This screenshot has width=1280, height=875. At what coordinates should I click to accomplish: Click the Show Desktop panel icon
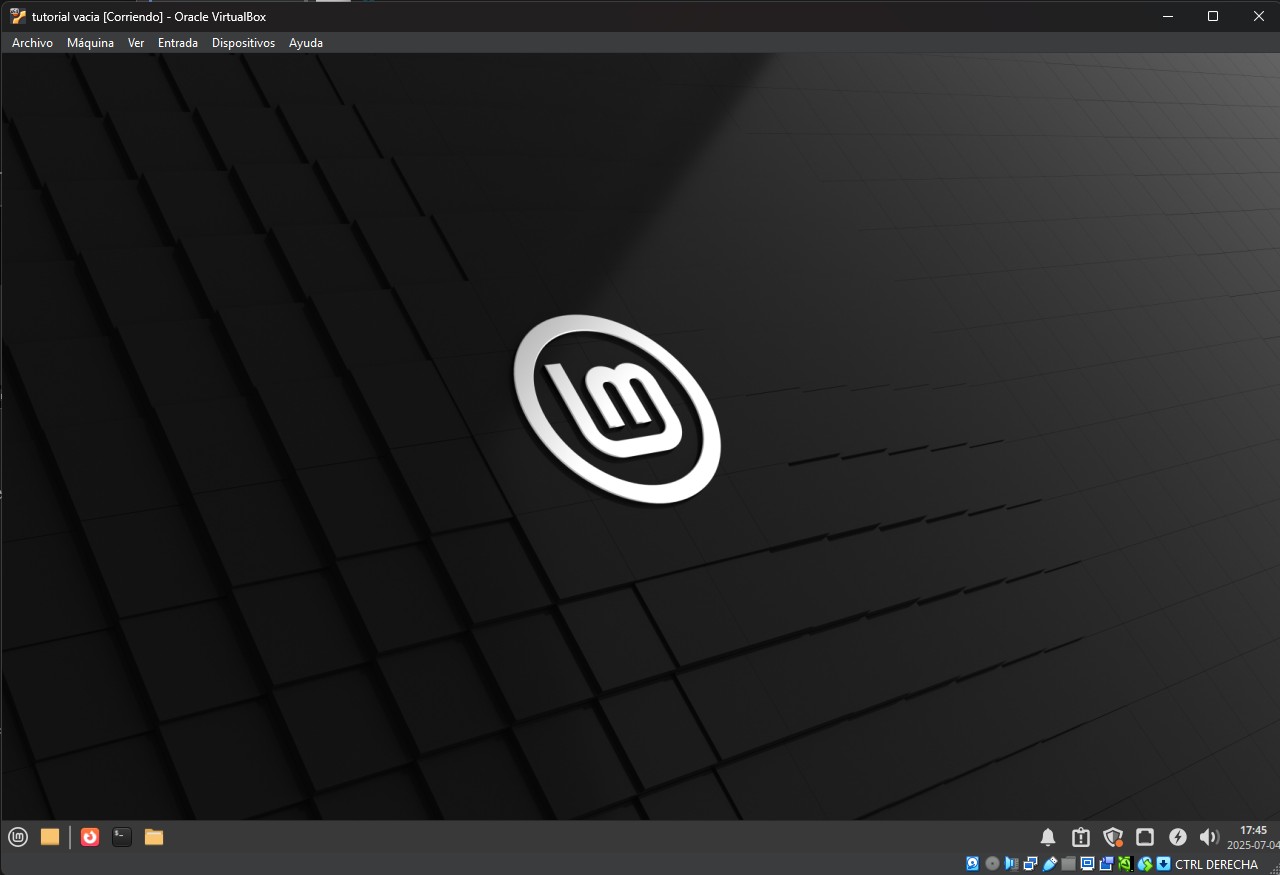[50, 837]
